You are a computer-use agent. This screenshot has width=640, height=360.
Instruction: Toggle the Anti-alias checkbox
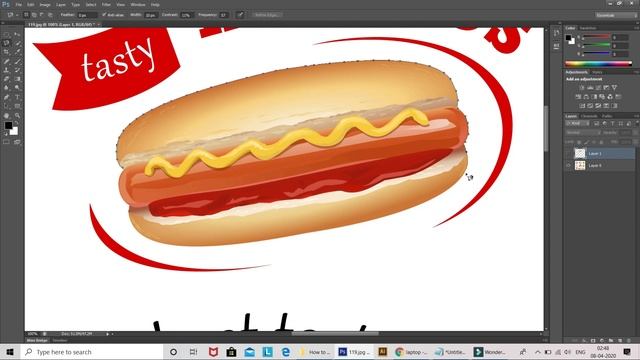click(x=104, y=15)
